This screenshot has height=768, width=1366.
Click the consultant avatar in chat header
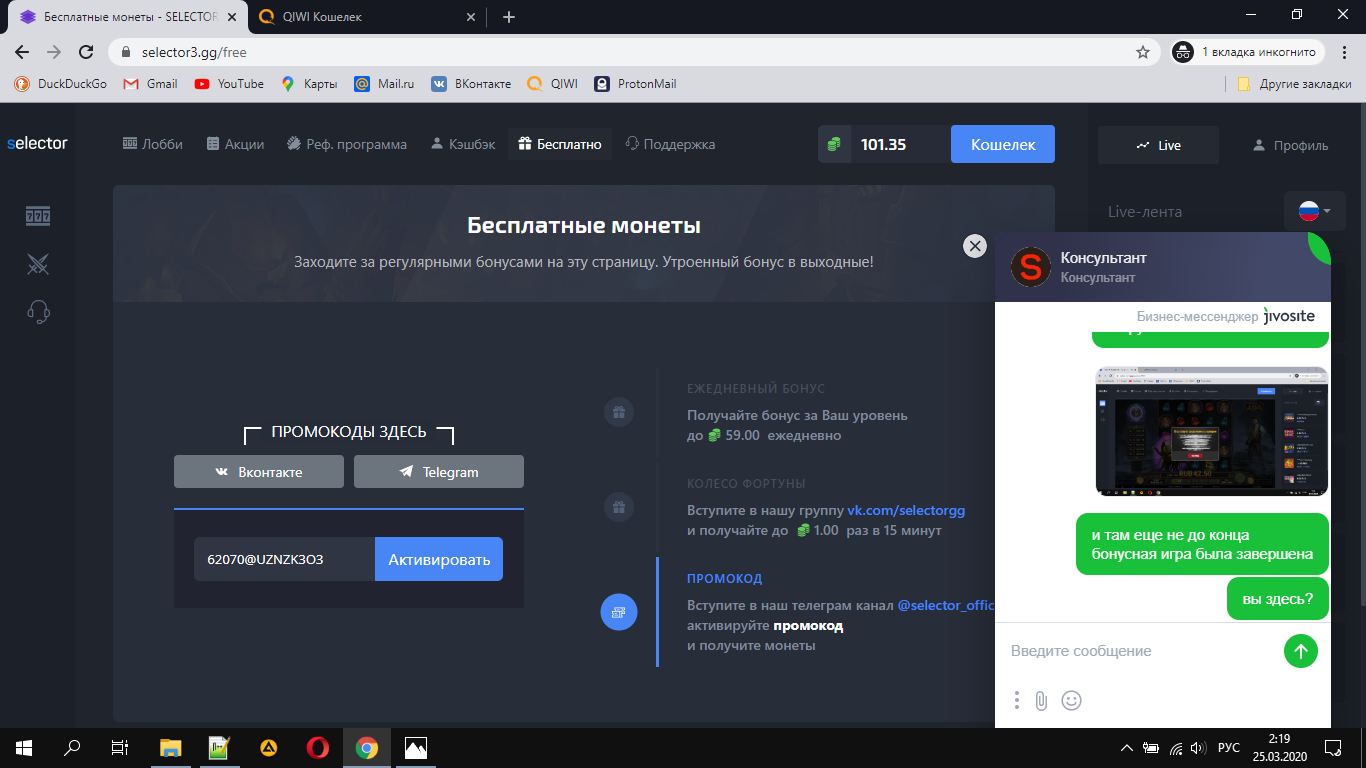(x=1030, y=267)
